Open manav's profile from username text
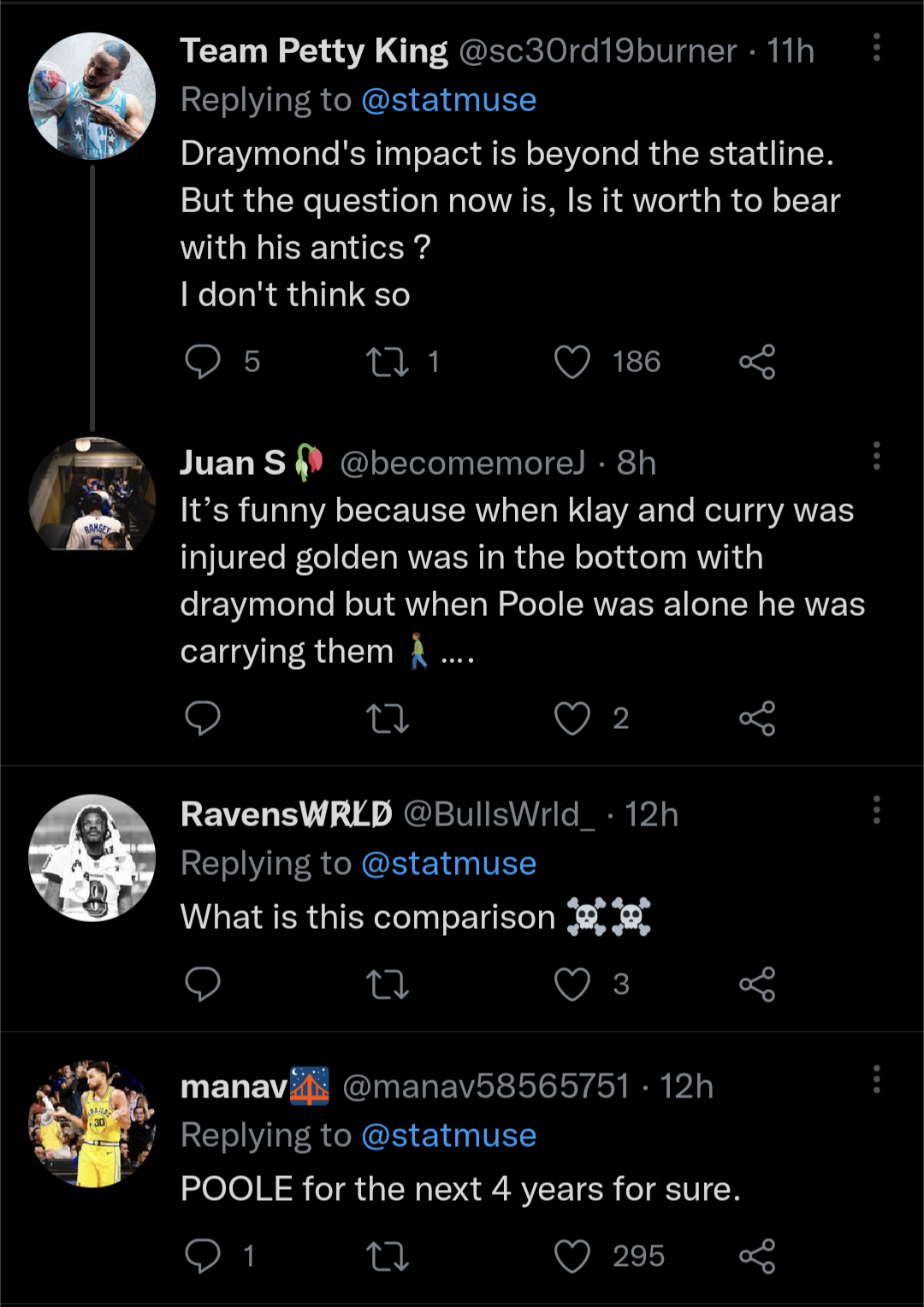Viewport: 924px width, 1307px height. pos(485,1086)
